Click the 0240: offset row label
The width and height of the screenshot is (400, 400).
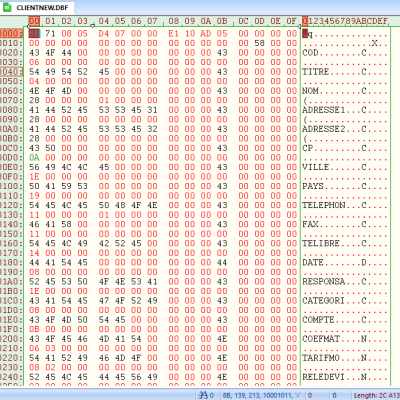click(x=11, y=377)
